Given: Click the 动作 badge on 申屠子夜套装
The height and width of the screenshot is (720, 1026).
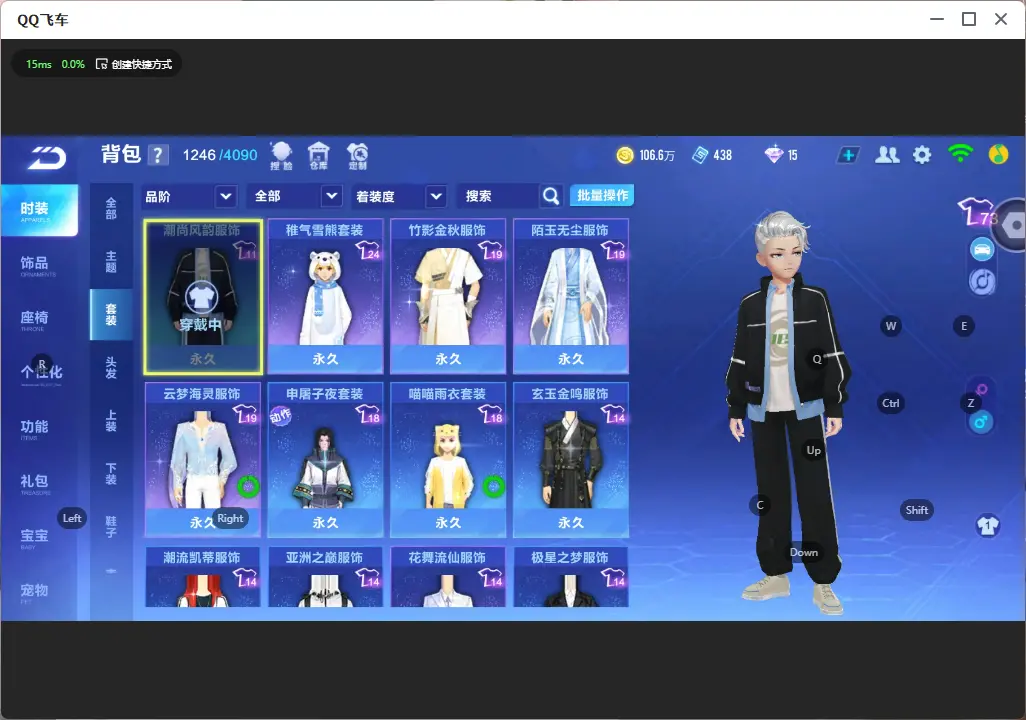Looking at the screenshot, I should [281, 416].
